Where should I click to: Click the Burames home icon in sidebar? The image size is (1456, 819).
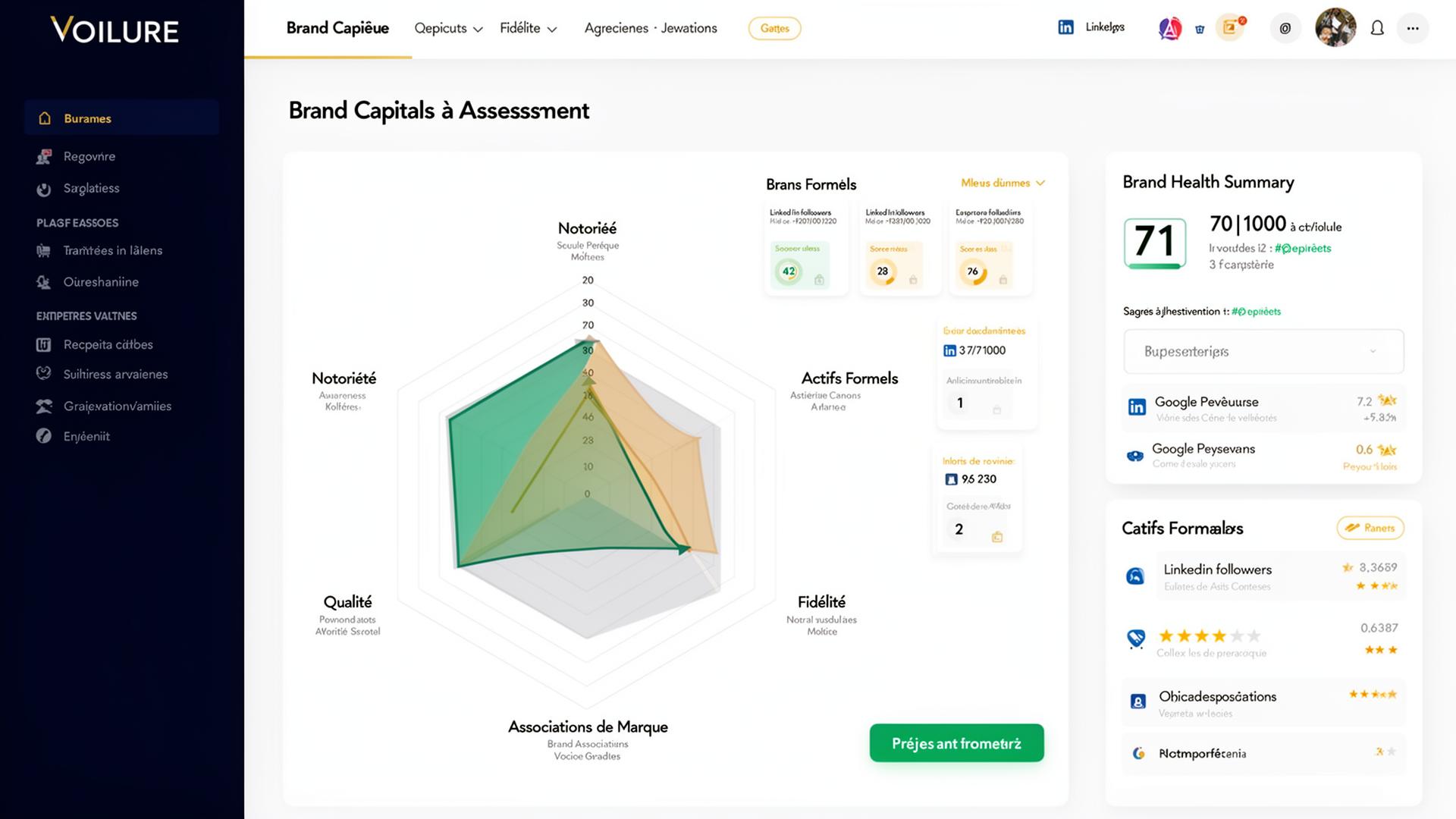coord(45,118)
